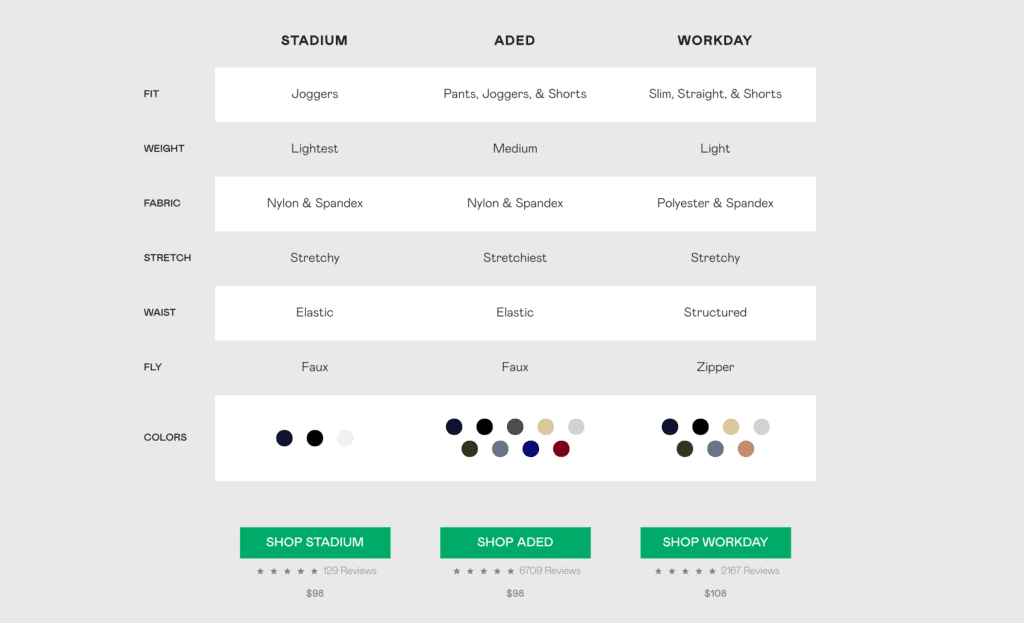Pick the royal blue swatch under Aded

pos(530,449)
